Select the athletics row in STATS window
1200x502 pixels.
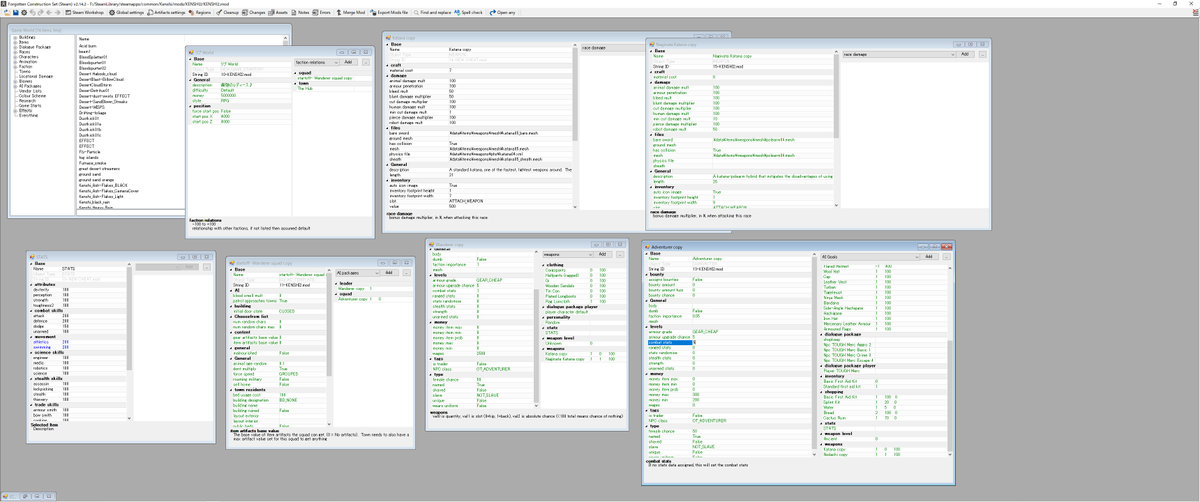(x=78, y=342)
